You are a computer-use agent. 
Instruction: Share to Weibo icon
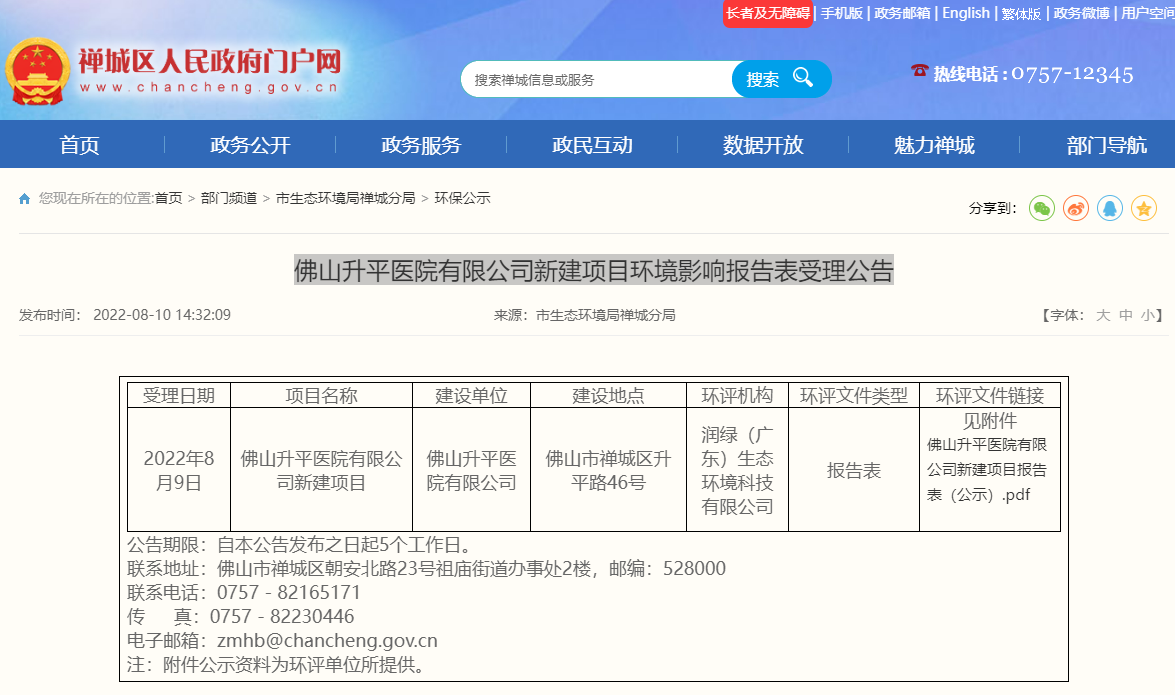1075,208
